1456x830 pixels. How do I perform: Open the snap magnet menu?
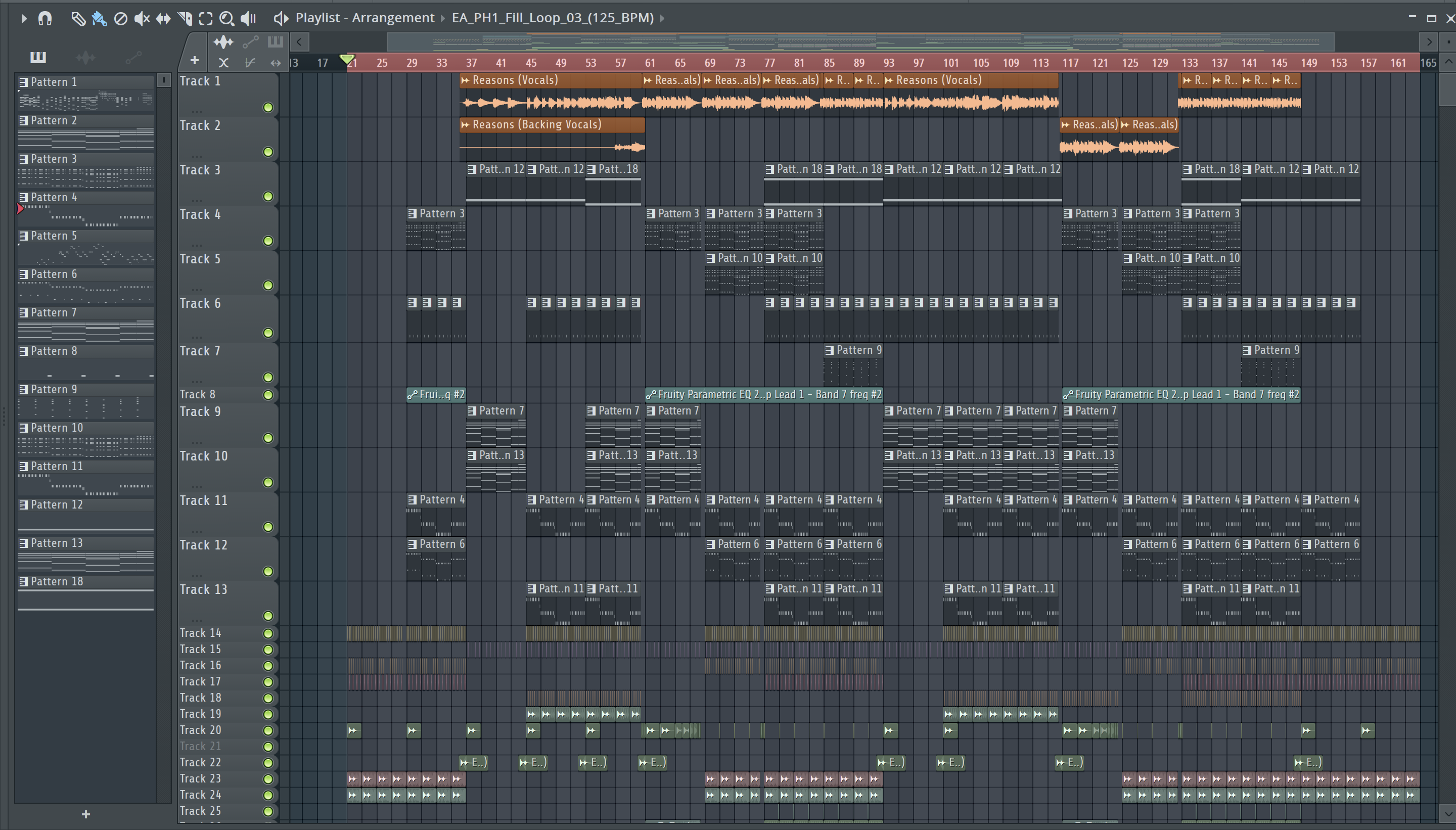(45, 18)
